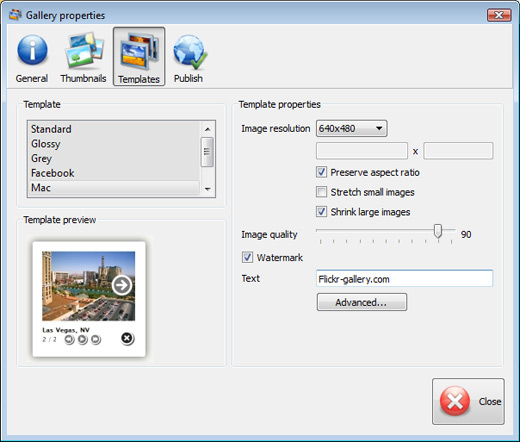
Task: Enable Stretch small images checkbox
Action: [321, 192]
